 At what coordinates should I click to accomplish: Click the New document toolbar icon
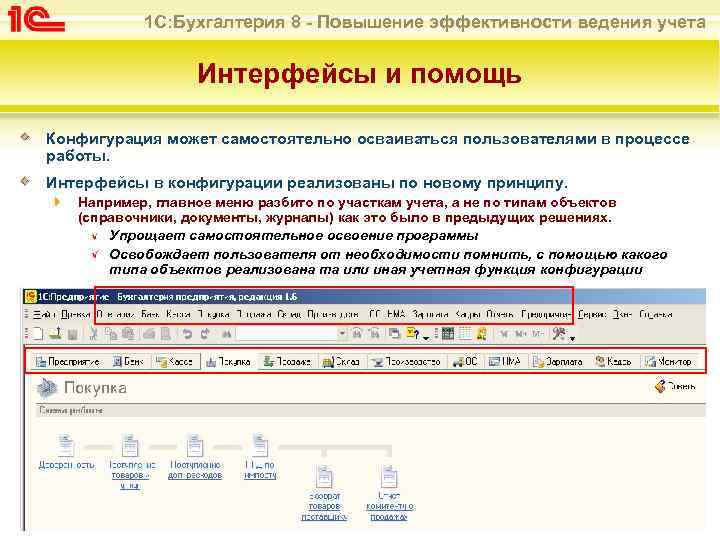(37, 334)
